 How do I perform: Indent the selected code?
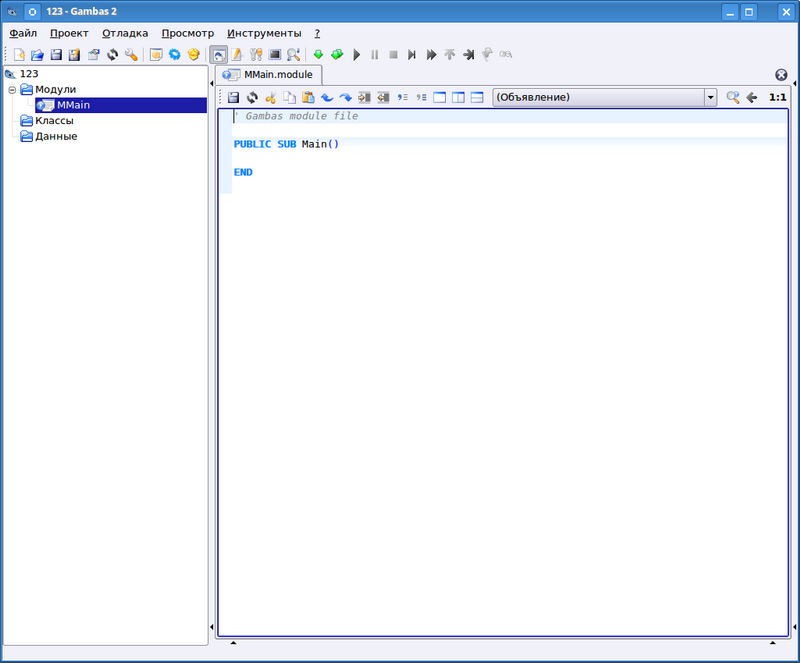click(364, 97)
